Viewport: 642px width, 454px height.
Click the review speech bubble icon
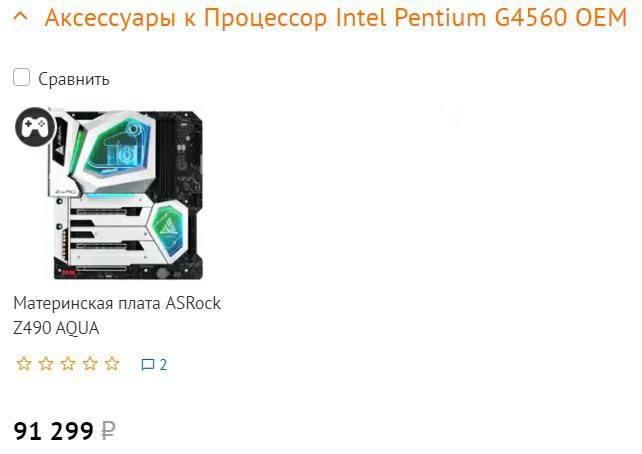point(147,364)
